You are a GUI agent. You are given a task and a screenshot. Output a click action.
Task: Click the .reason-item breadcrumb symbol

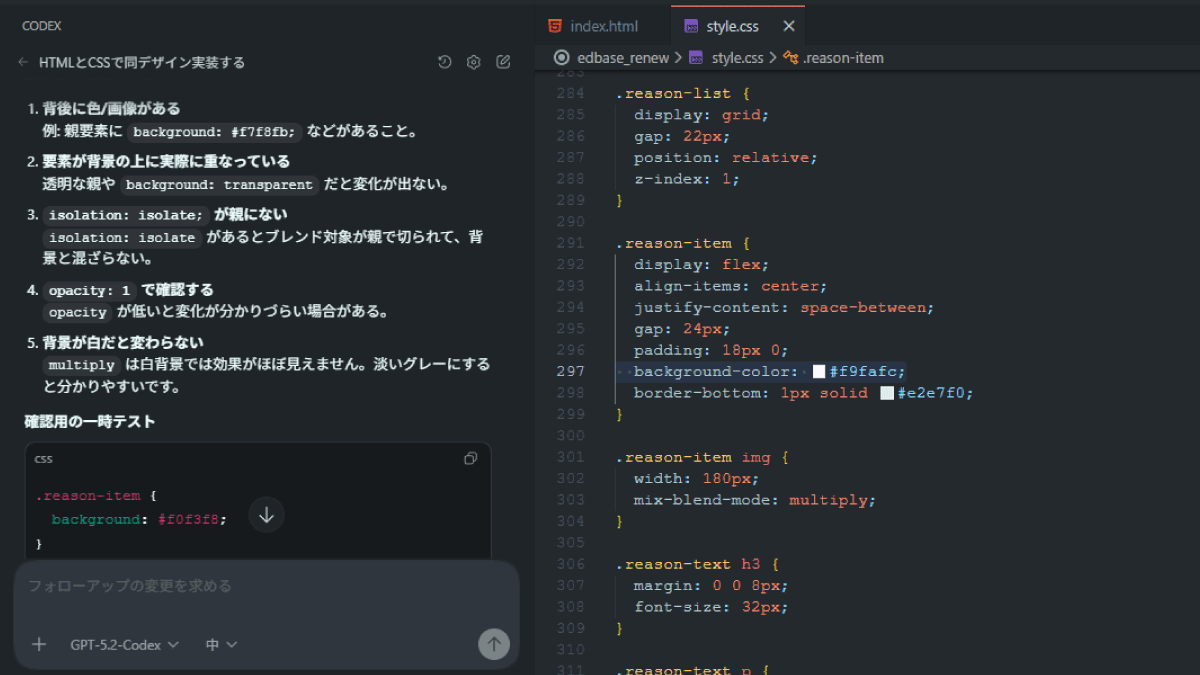(x=842, y=58)
